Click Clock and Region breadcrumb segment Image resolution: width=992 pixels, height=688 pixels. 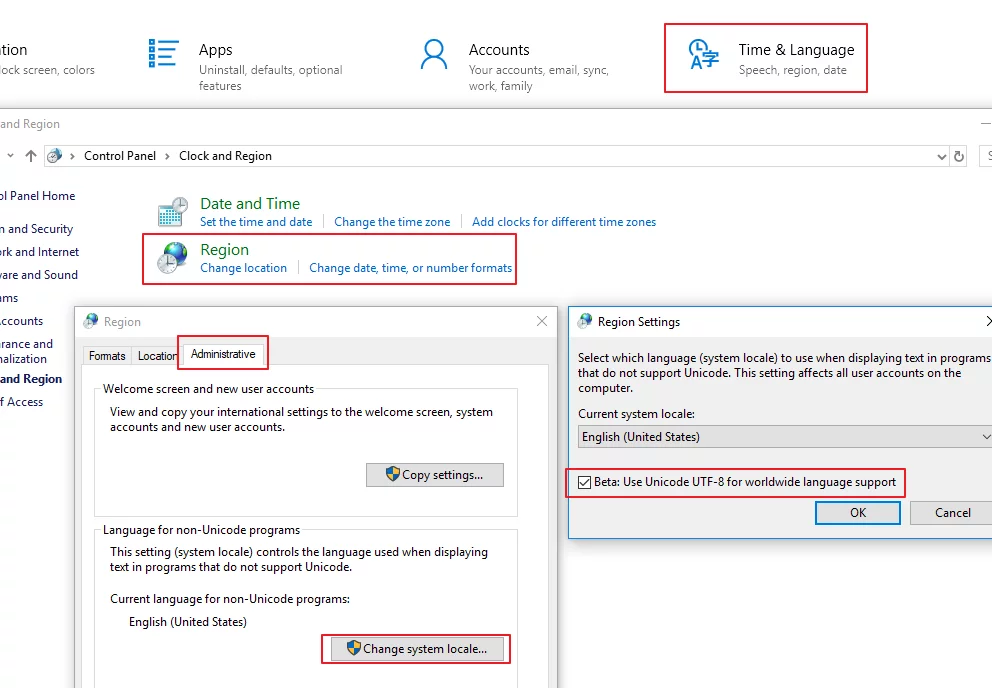225,156
